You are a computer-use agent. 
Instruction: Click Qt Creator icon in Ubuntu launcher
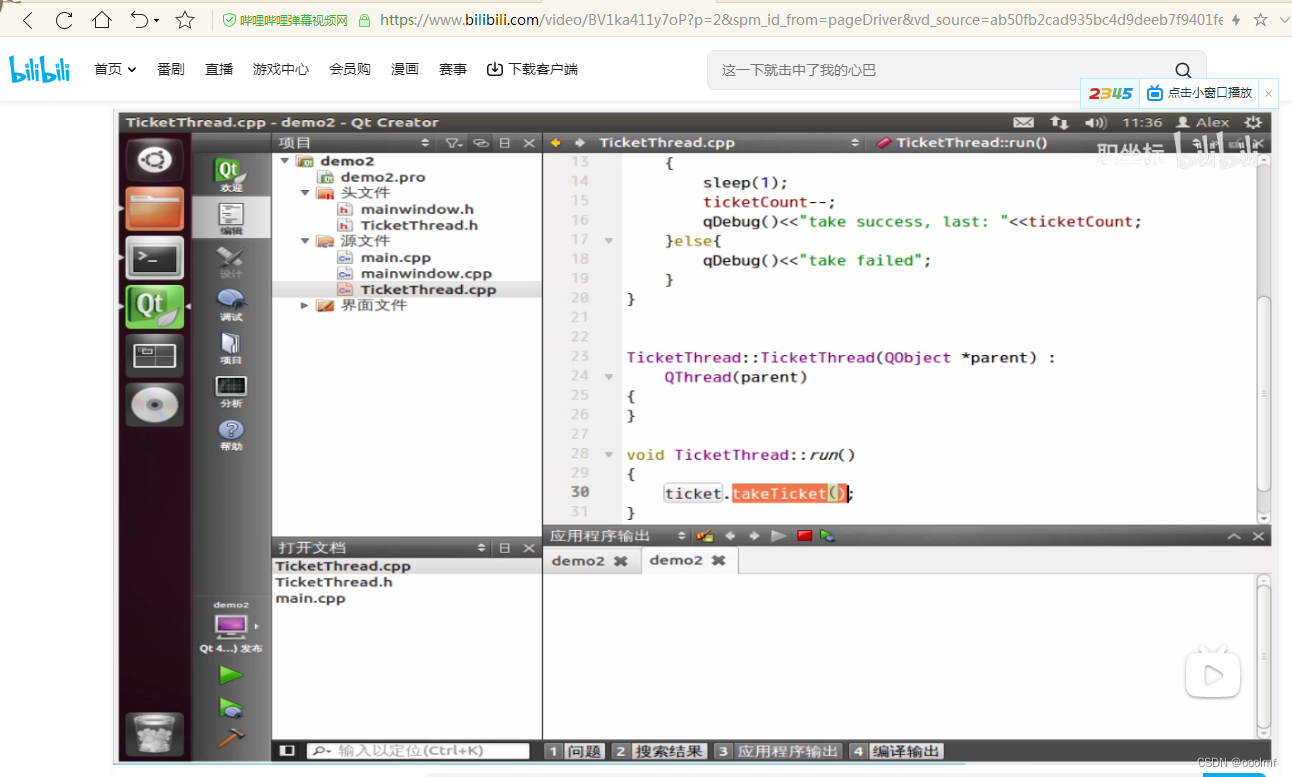point(154,306)
